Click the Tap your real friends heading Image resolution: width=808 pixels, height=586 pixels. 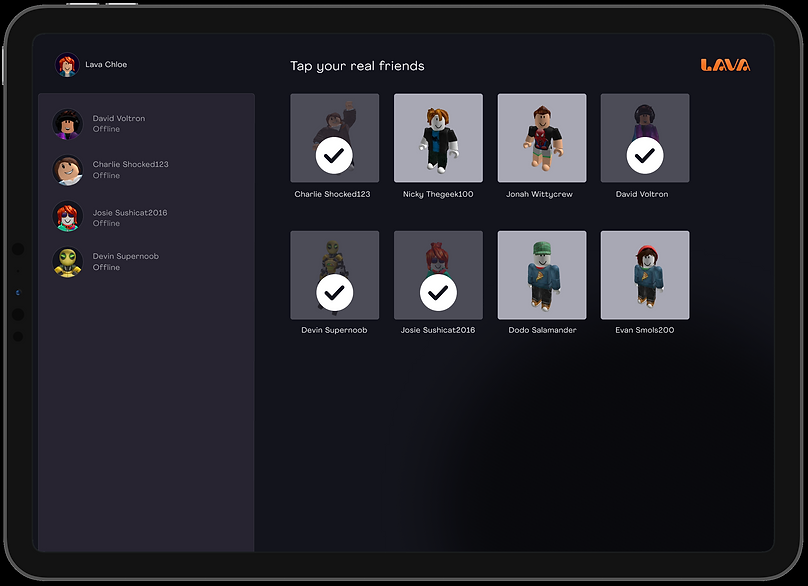[x=357, y=66]
